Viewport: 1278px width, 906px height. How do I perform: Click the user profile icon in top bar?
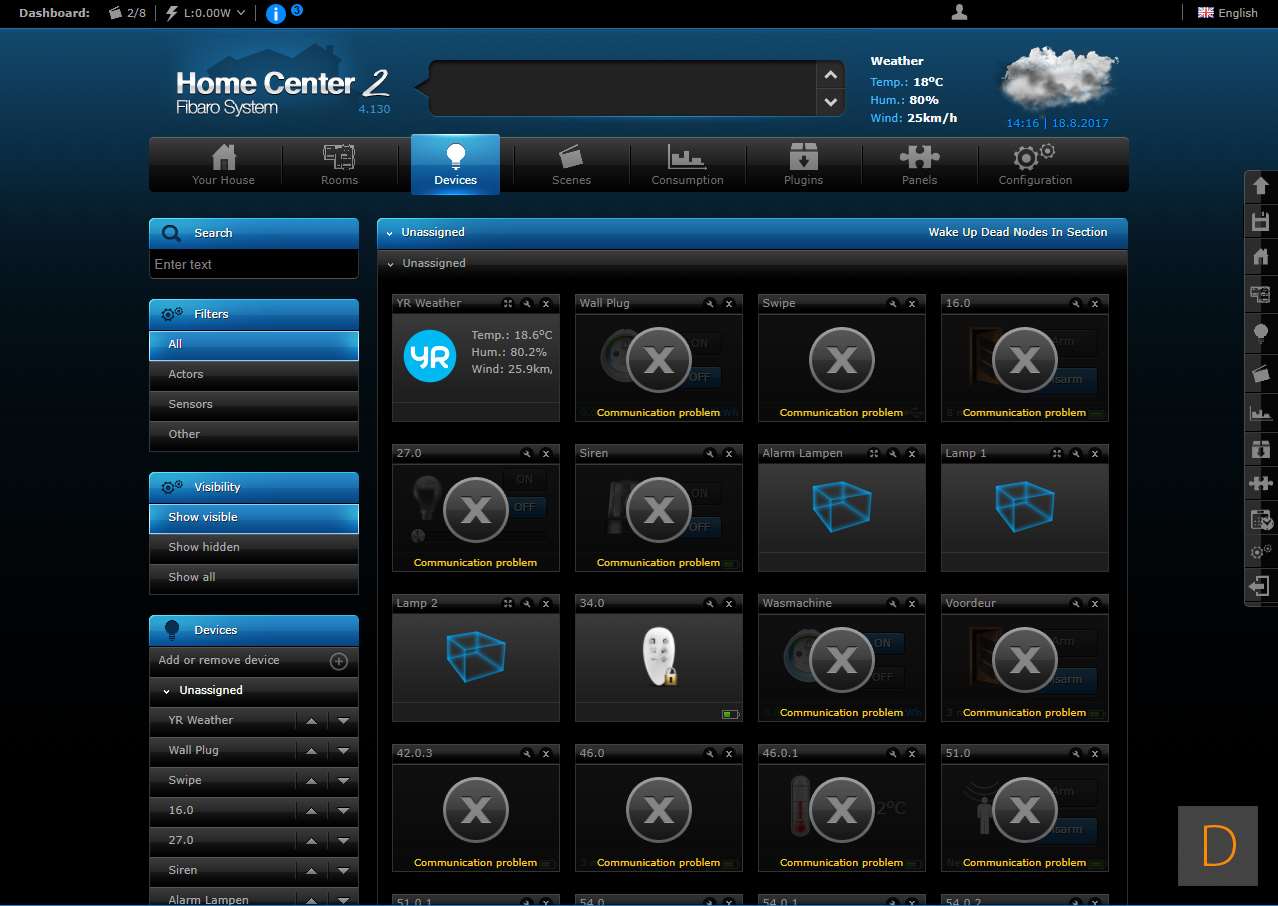(959, 13)
